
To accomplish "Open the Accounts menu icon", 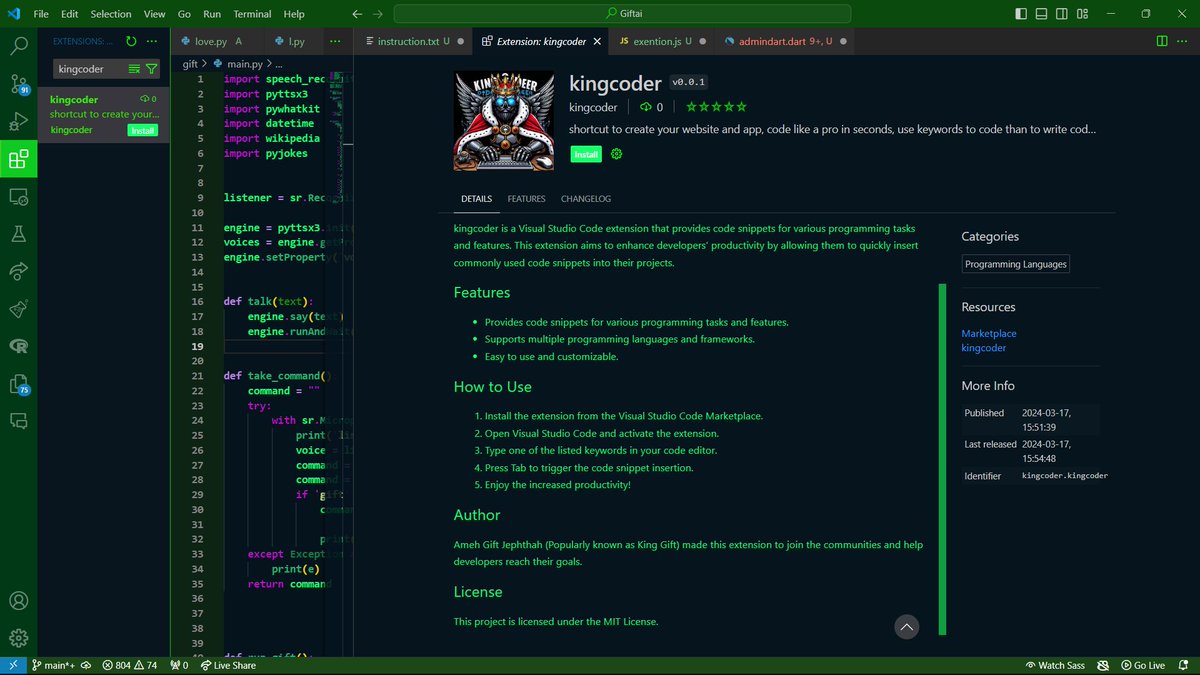I will [x=18, y=601].
